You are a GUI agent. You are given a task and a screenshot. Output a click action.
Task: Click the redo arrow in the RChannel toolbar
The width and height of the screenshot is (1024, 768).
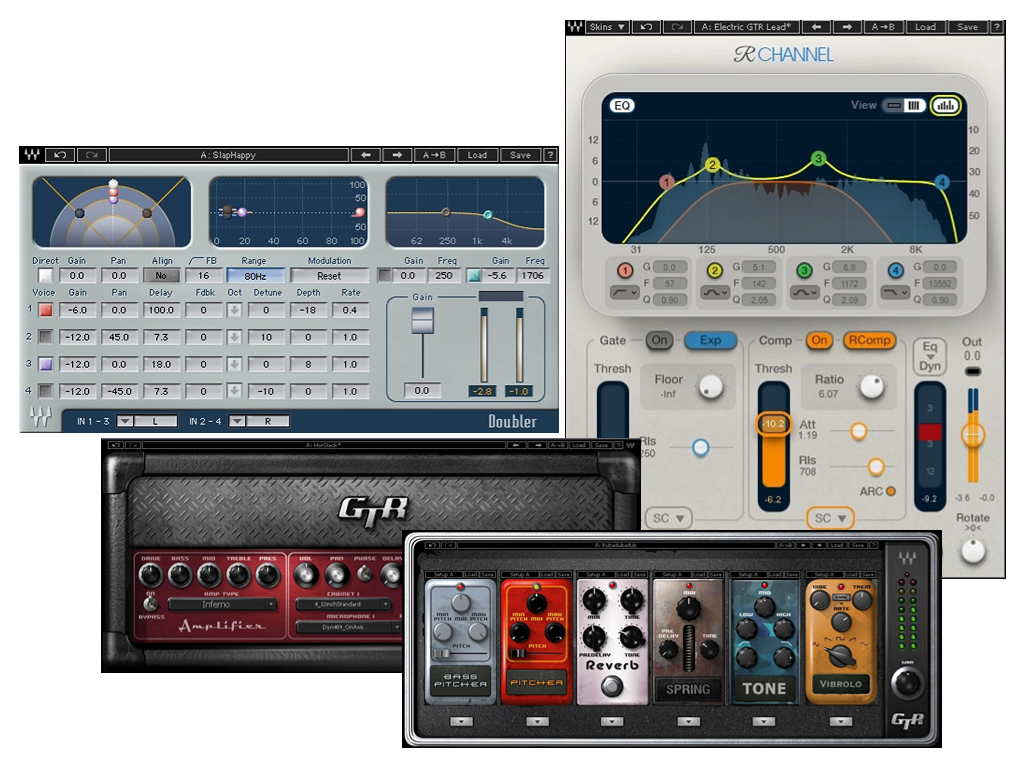pos(677,27)
